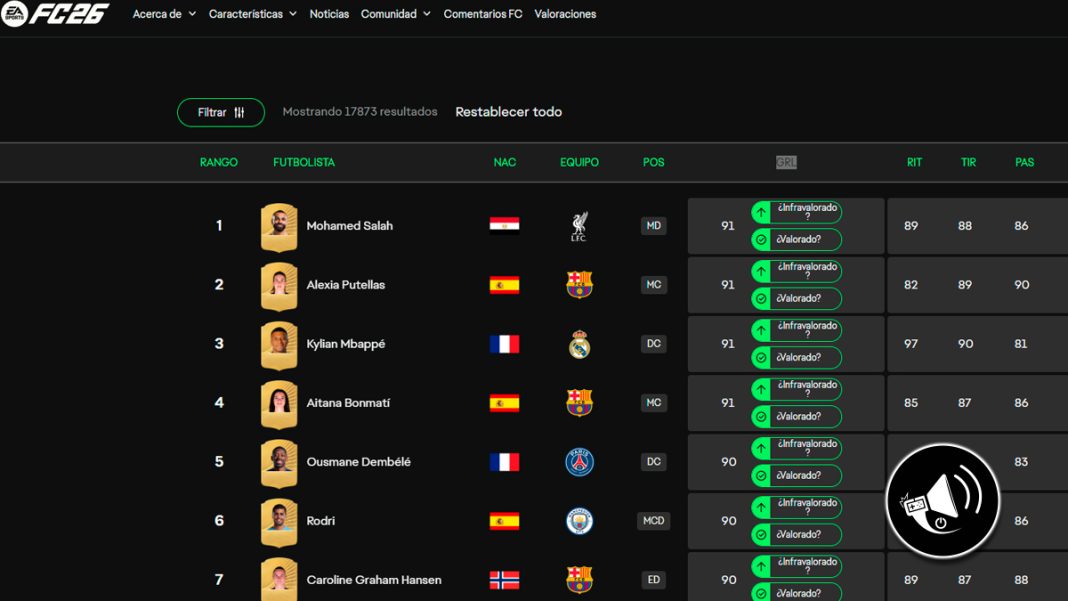Click Ousmane Dembélé's France flag icon
Viewport: 1068px width, 601px height.
[505, 462]
